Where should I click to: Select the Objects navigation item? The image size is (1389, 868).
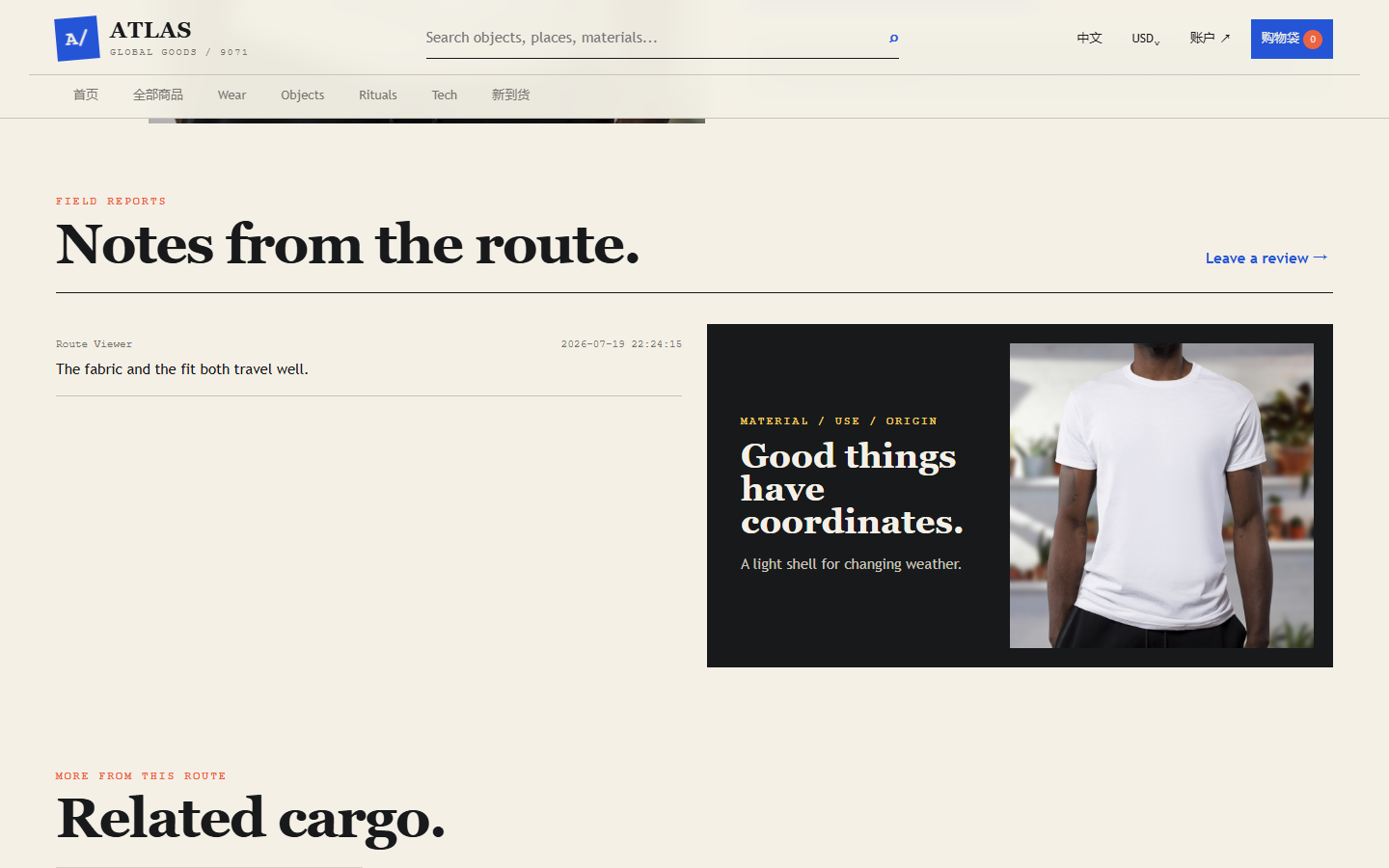tap(303, 95)
